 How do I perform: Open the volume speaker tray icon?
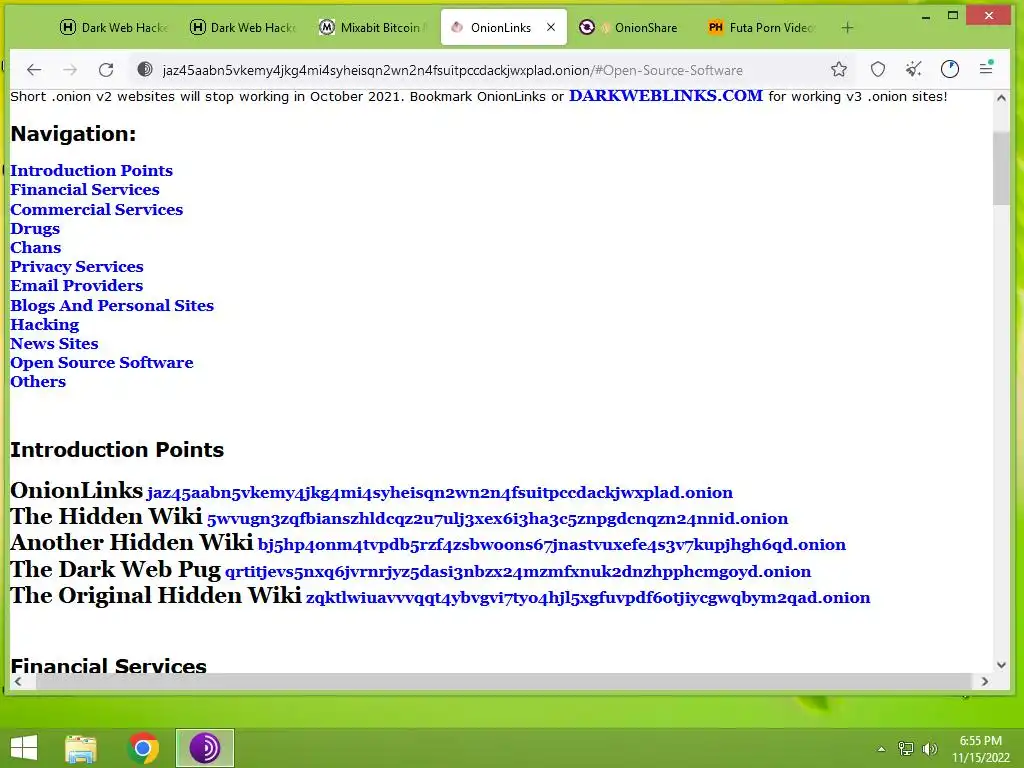[929, 749]
